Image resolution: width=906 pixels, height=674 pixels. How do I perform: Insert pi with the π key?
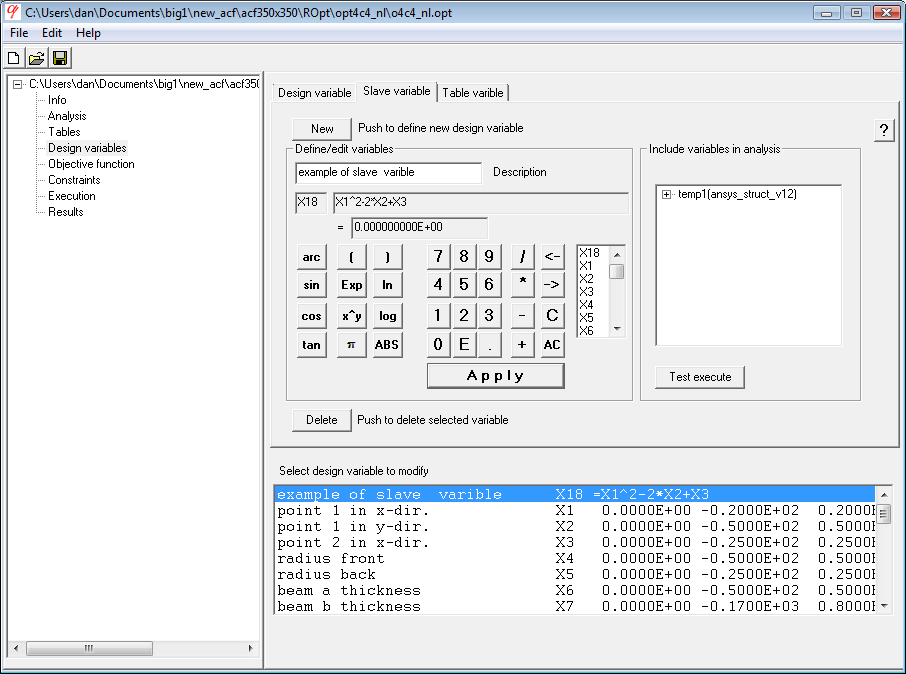click(351, 345)
